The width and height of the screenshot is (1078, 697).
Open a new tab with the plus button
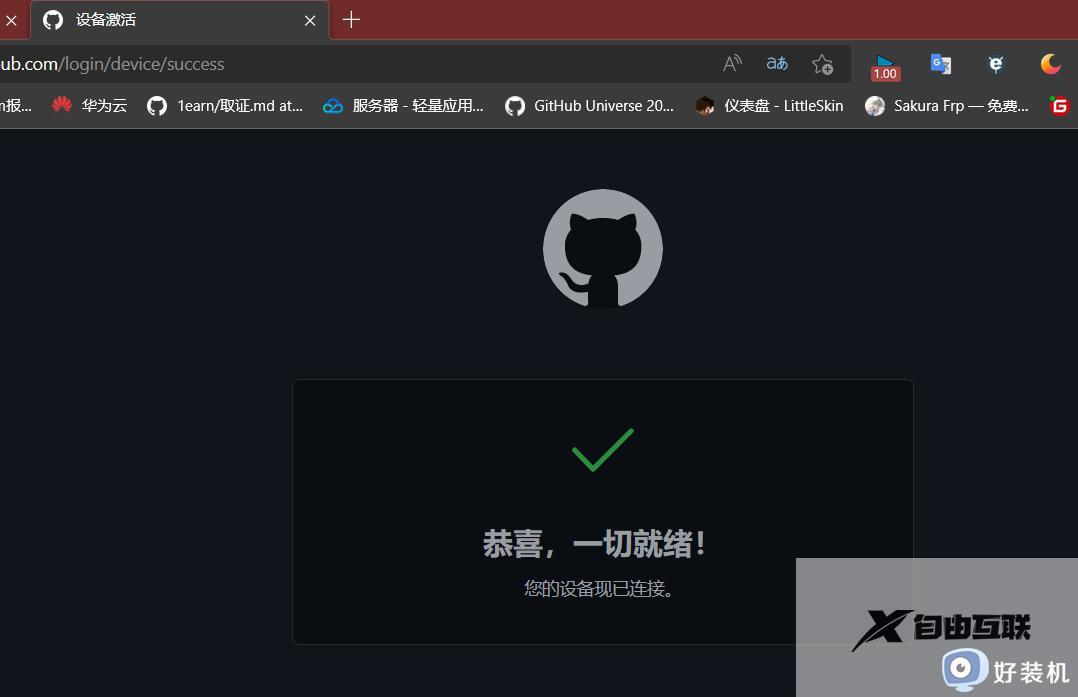[350, 20]
